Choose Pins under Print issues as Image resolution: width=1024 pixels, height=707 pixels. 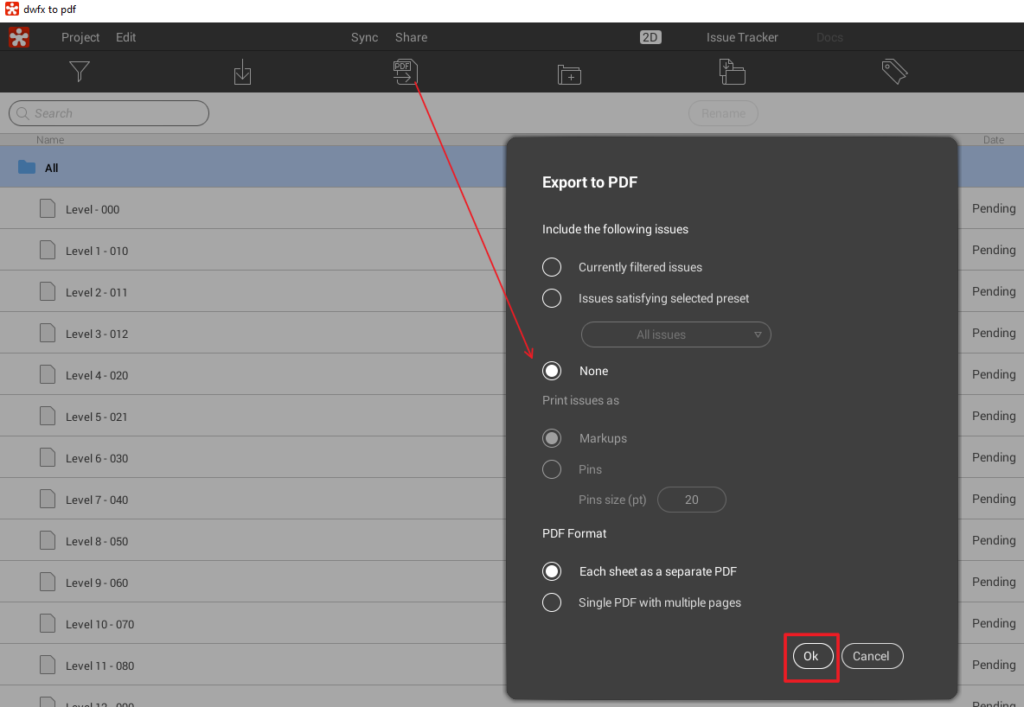point(551,469)
